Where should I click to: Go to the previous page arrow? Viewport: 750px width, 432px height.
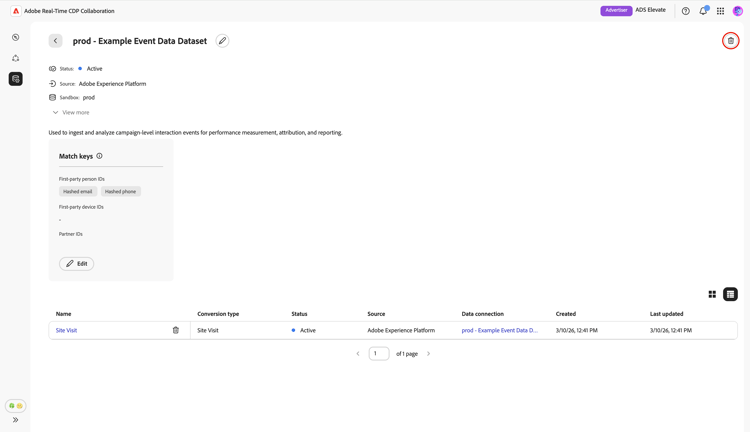(x=358, y=354)
